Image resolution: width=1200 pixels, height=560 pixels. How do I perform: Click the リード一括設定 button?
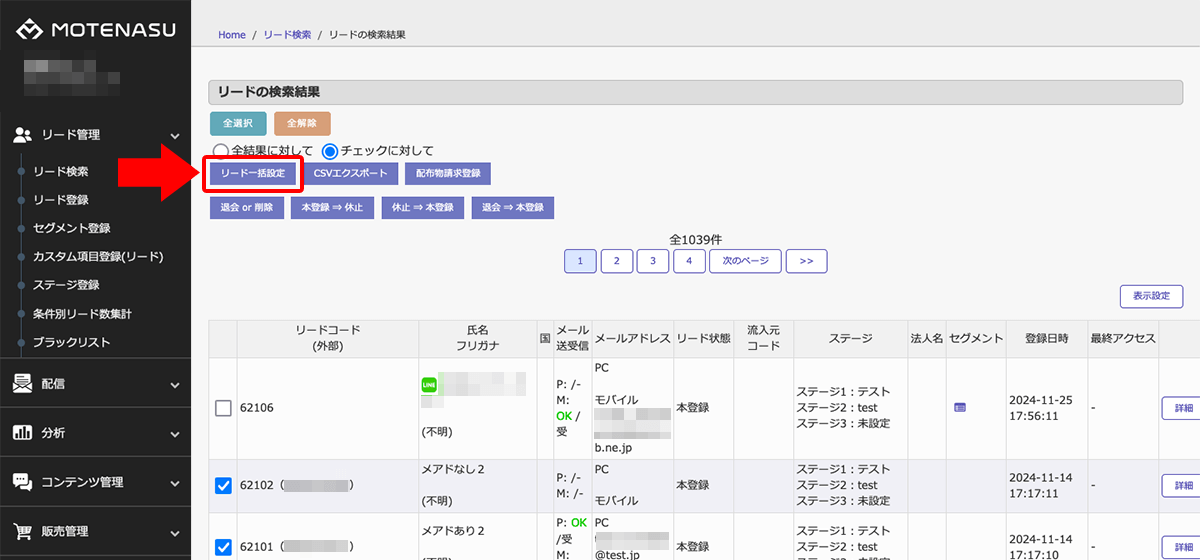253,173
